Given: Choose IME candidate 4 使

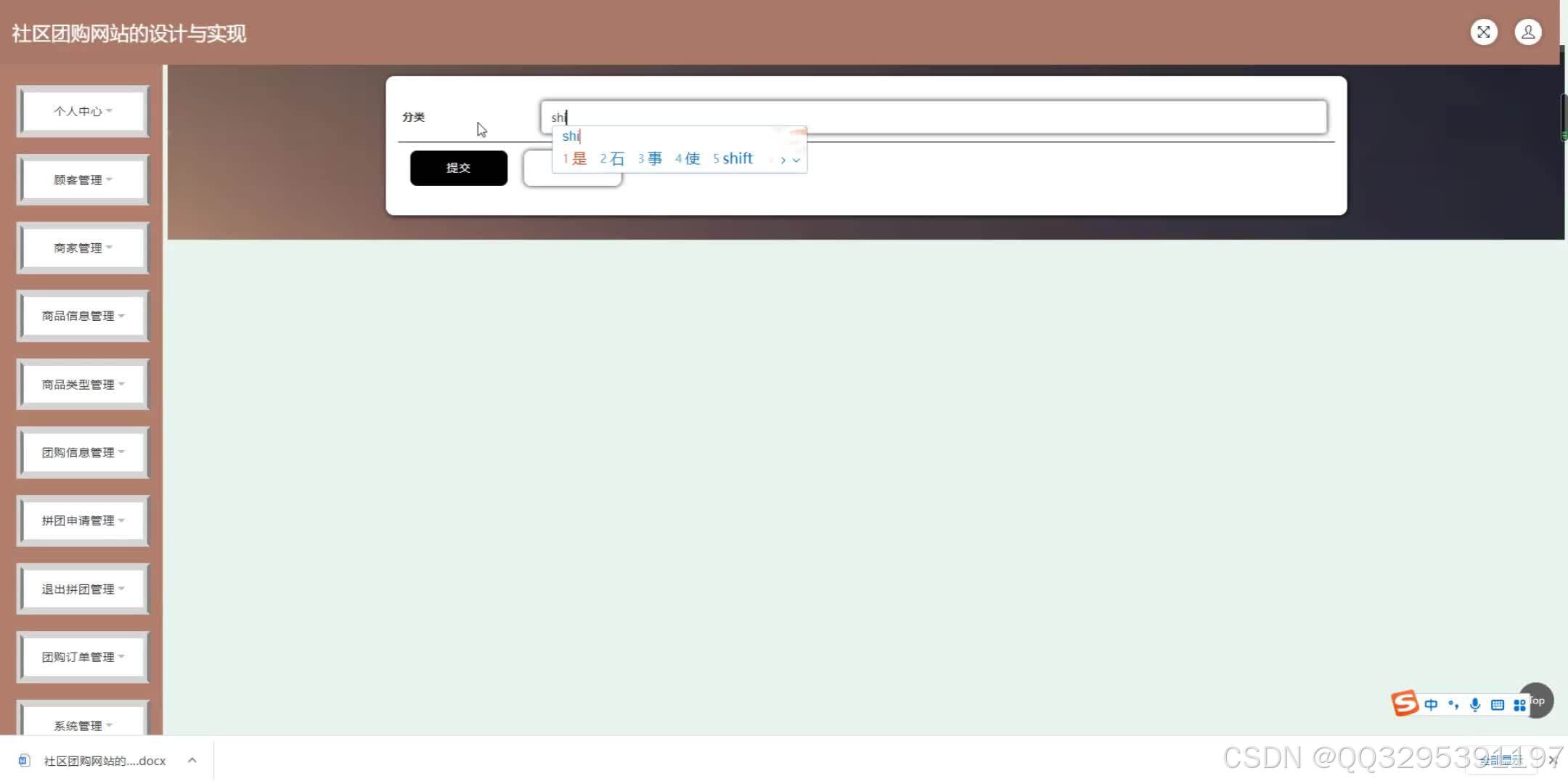Looking at the screenshot, I should tap(687, 158).
